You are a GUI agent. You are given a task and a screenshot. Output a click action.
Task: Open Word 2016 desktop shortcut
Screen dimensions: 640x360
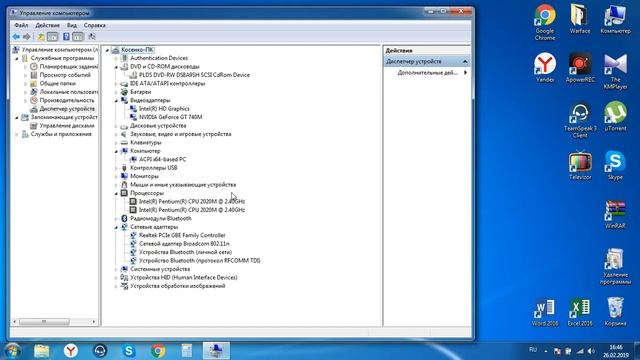tap(545, 312)
